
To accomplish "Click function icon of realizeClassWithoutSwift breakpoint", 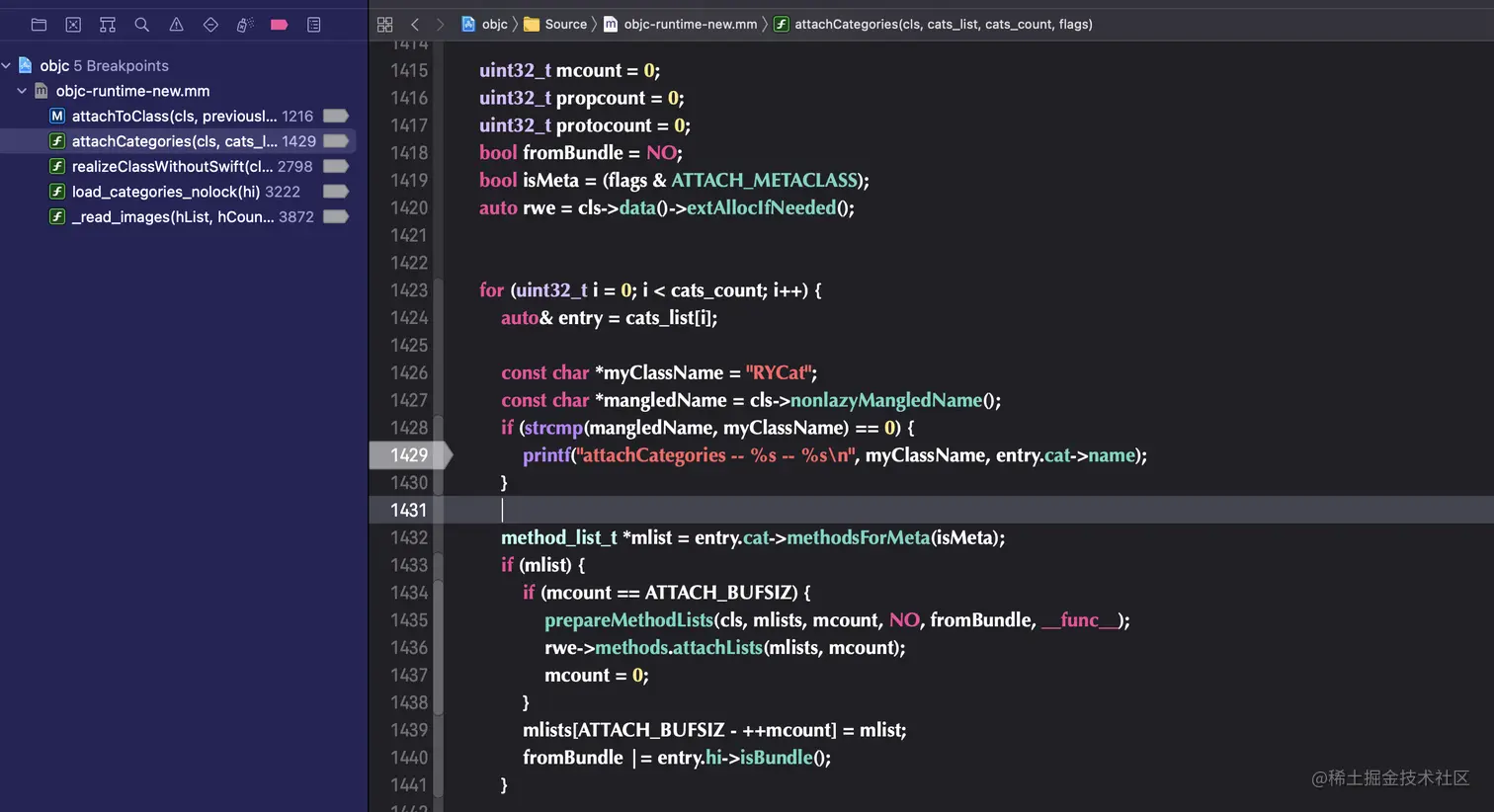I will 57,166.
